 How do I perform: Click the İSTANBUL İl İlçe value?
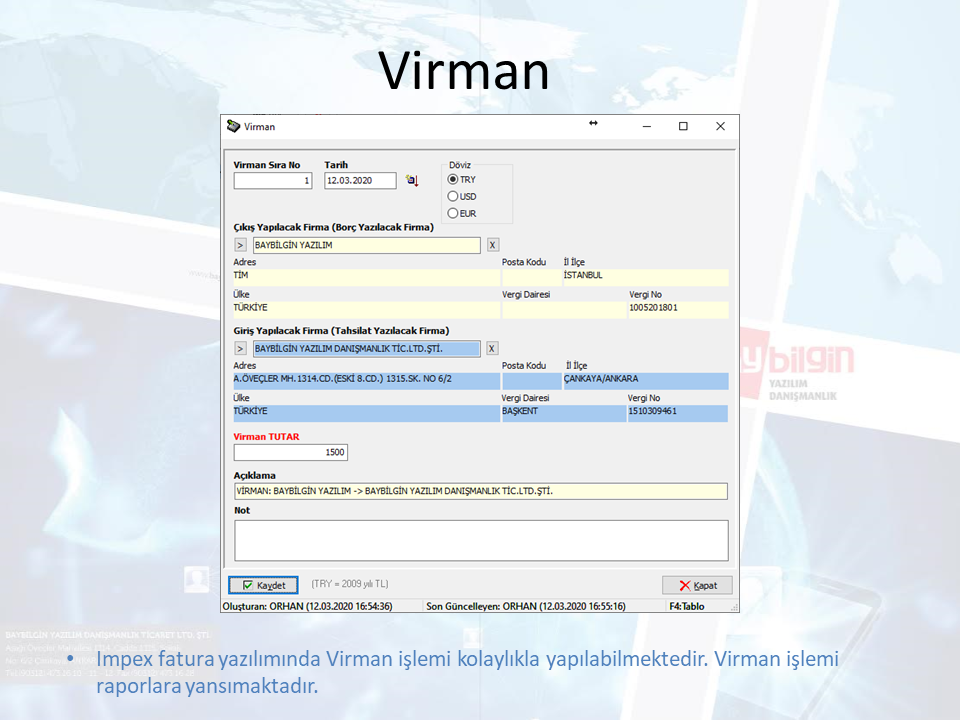(x=646, y=277)
